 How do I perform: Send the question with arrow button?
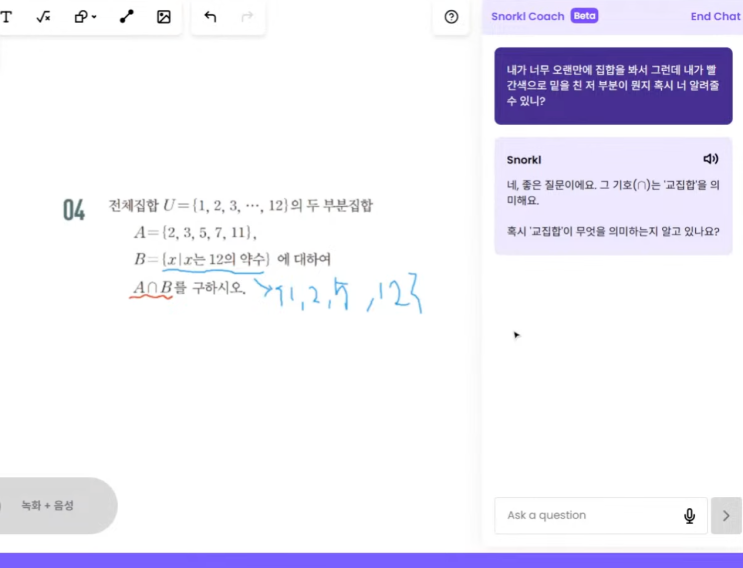tap(726, 515)
